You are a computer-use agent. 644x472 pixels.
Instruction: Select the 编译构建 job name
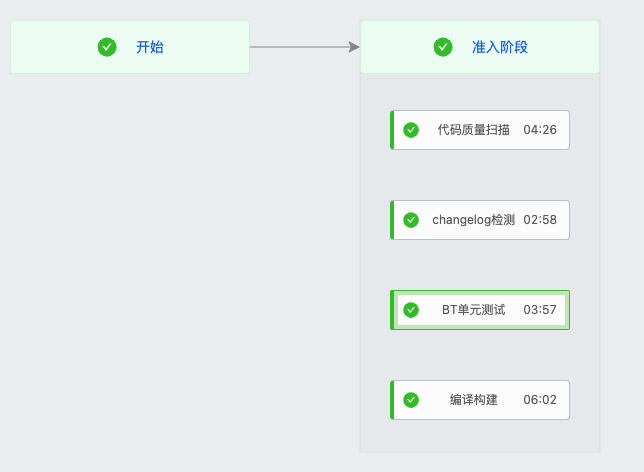474,400
